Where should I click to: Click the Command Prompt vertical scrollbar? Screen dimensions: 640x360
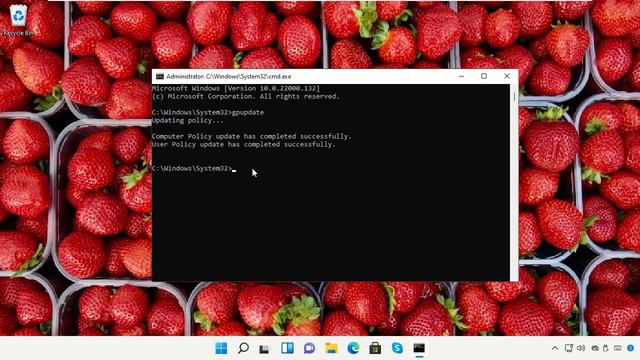[514, 182]
